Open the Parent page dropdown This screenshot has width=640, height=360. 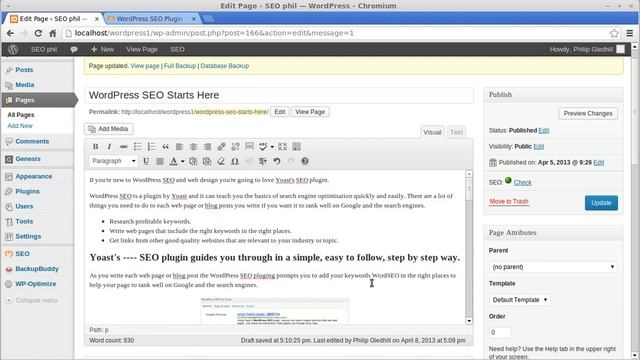pos(553,267)
